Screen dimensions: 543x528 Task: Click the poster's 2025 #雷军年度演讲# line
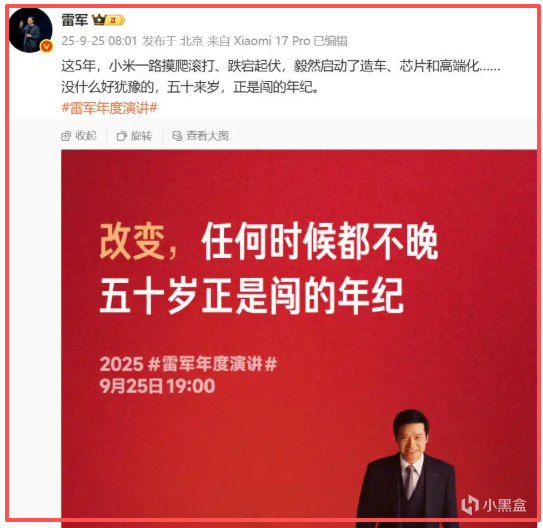(x=188, y=364)
